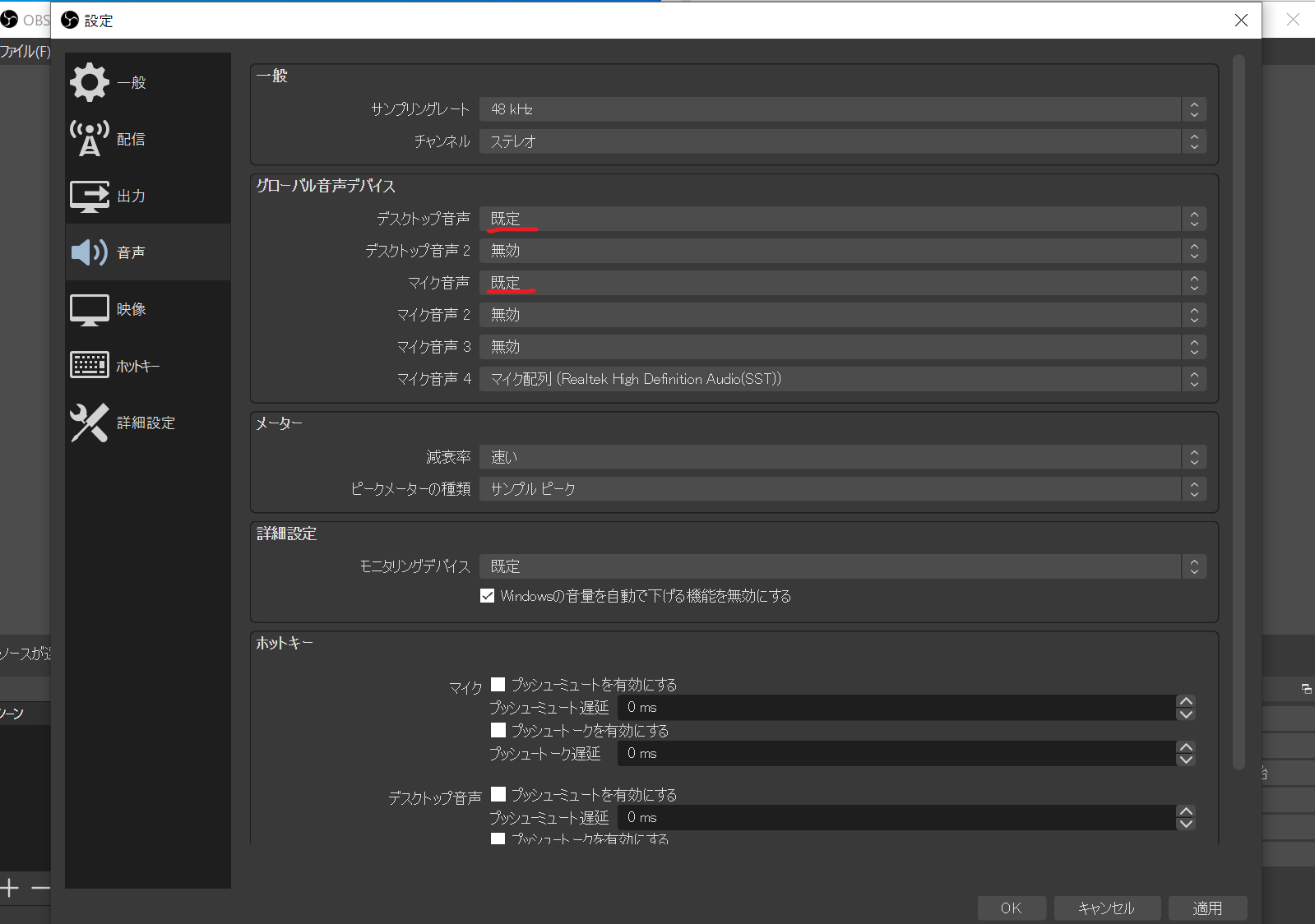Image resolution: width=1315 pixels, height=924 pixels.
Task: Click the OBS logo in settings title bar
Action: coord(70,20)
